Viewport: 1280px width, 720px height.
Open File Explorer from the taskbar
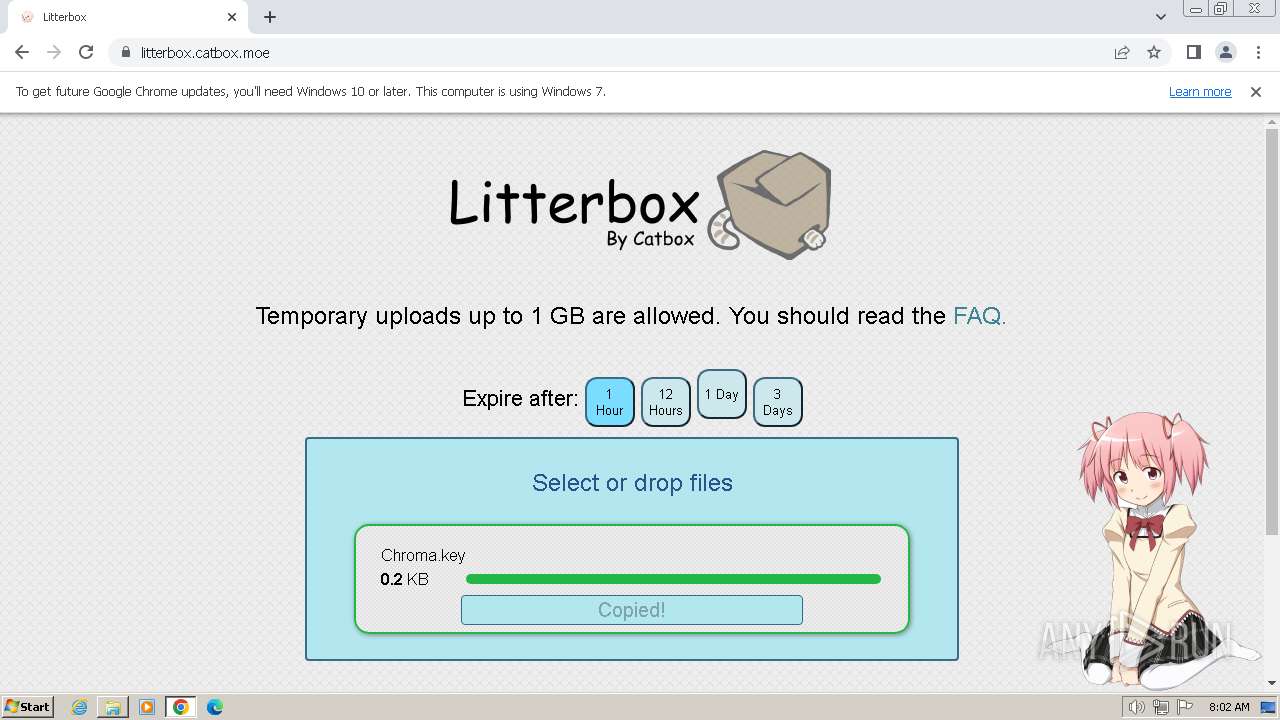113,707
